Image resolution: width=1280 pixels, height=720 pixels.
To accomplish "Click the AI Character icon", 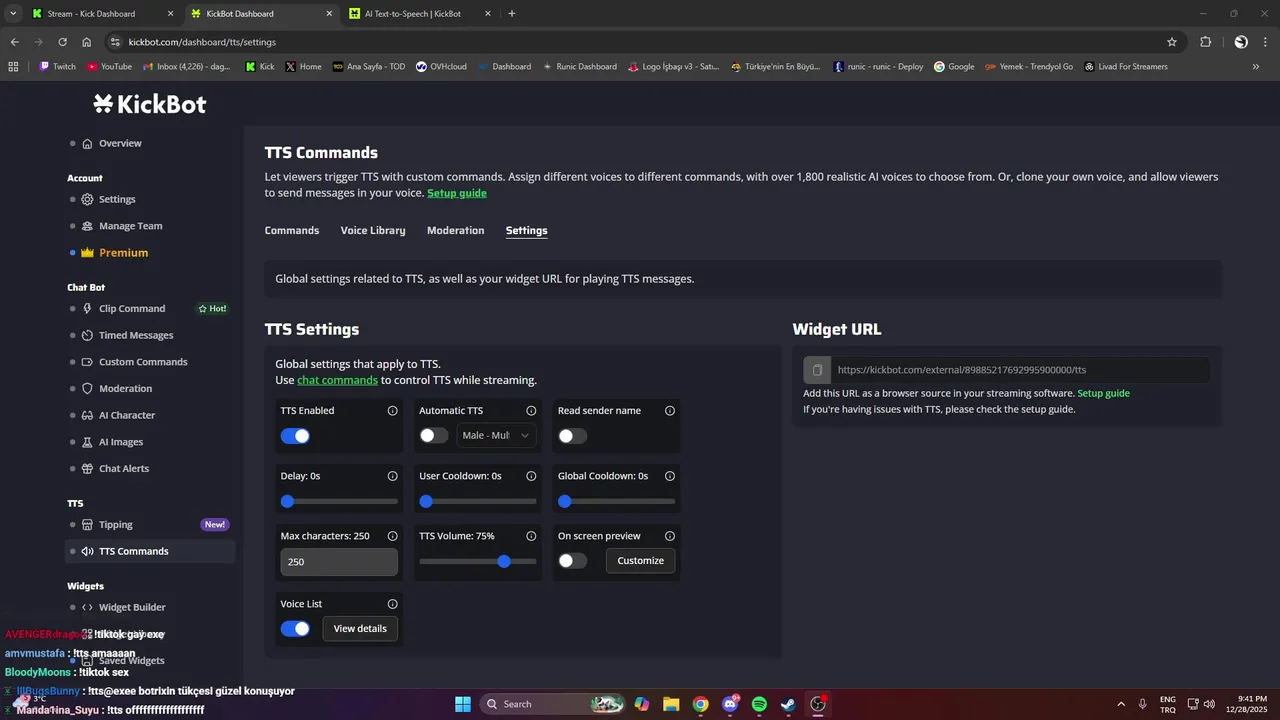I will pos(88,415).
